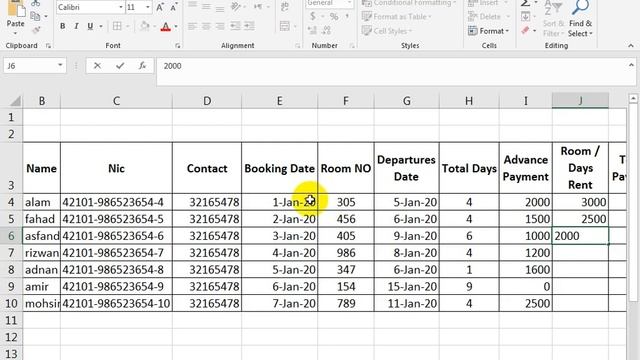Image resolution: width=640 pixels, height=360 pixels.
Task: Click formula bar containing 2000
Action: click(392, 71)
